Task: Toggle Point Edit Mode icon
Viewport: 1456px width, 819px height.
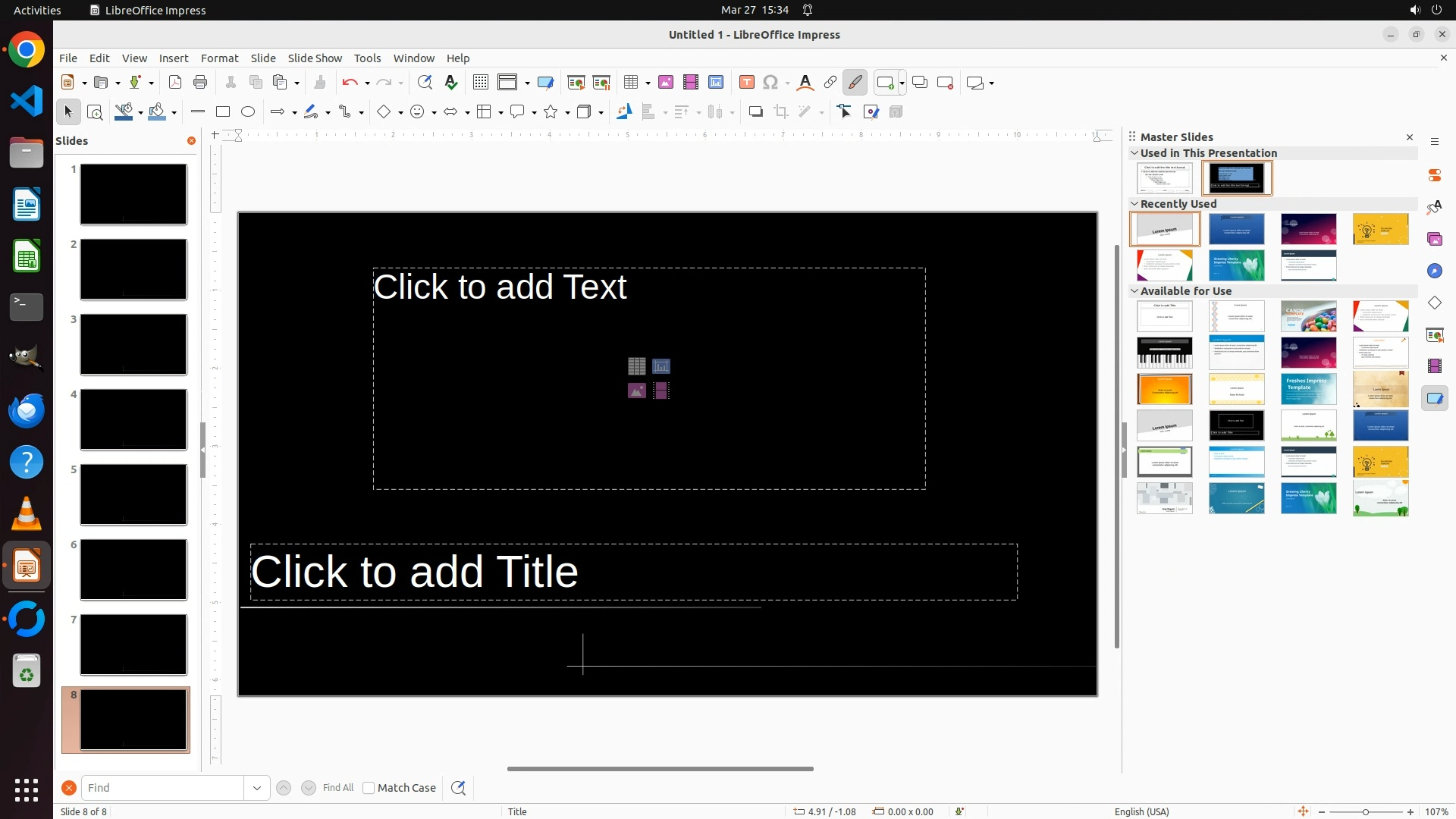Action: [x=845, y=112]
